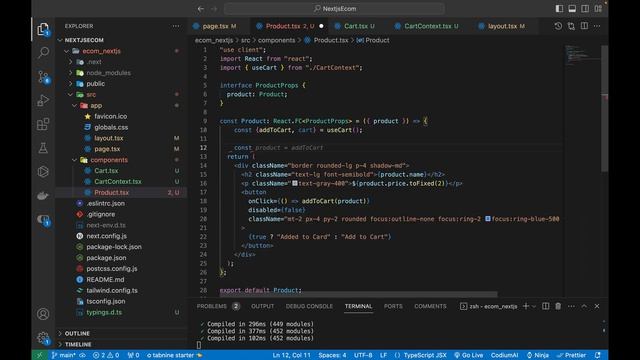Viewport: 640px width, 360px height.
Task: Toggle the secondary sidebar layout icon
Action: (x=585, y=9)
